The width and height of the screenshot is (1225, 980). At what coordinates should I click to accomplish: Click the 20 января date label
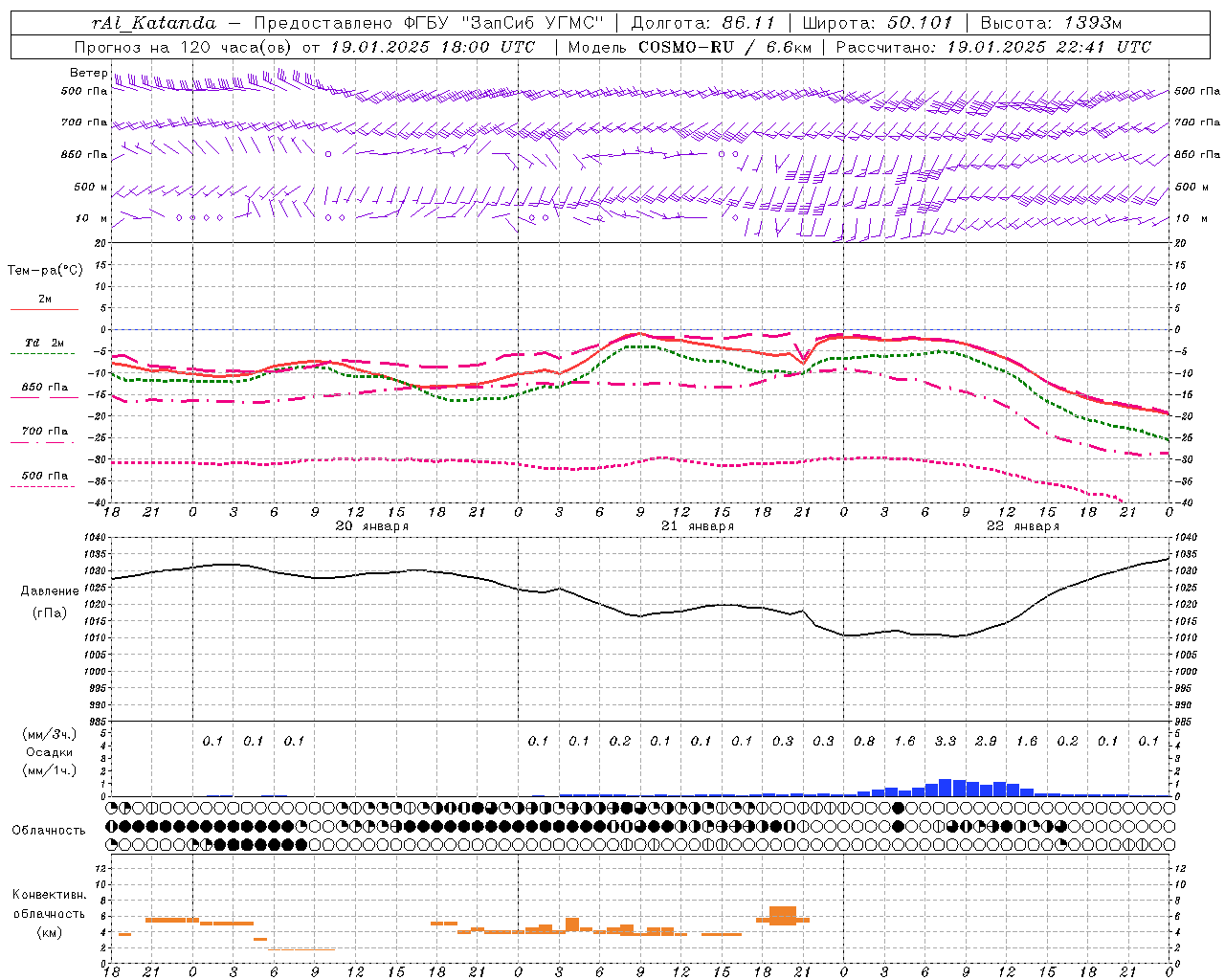tap(372, 526)
